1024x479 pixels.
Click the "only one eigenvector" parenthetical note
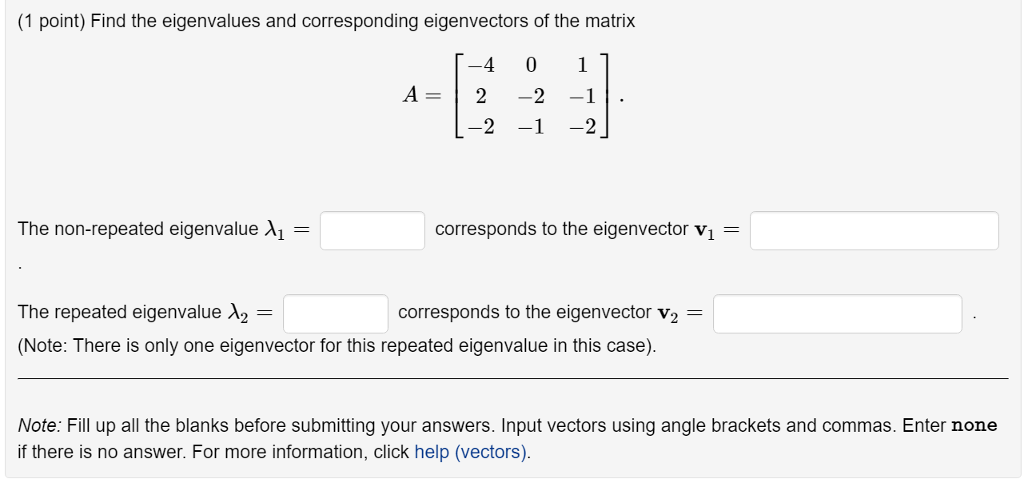coord(337,346)
